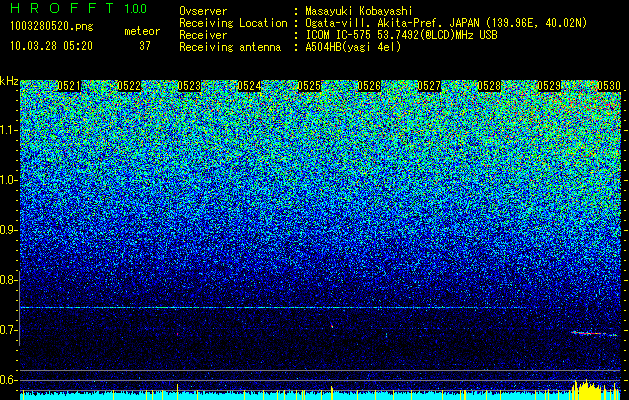The width and height of the screenshot is (629, 400).
Task: Click the long meteor echo near 0529
Action: click(594, 333)
